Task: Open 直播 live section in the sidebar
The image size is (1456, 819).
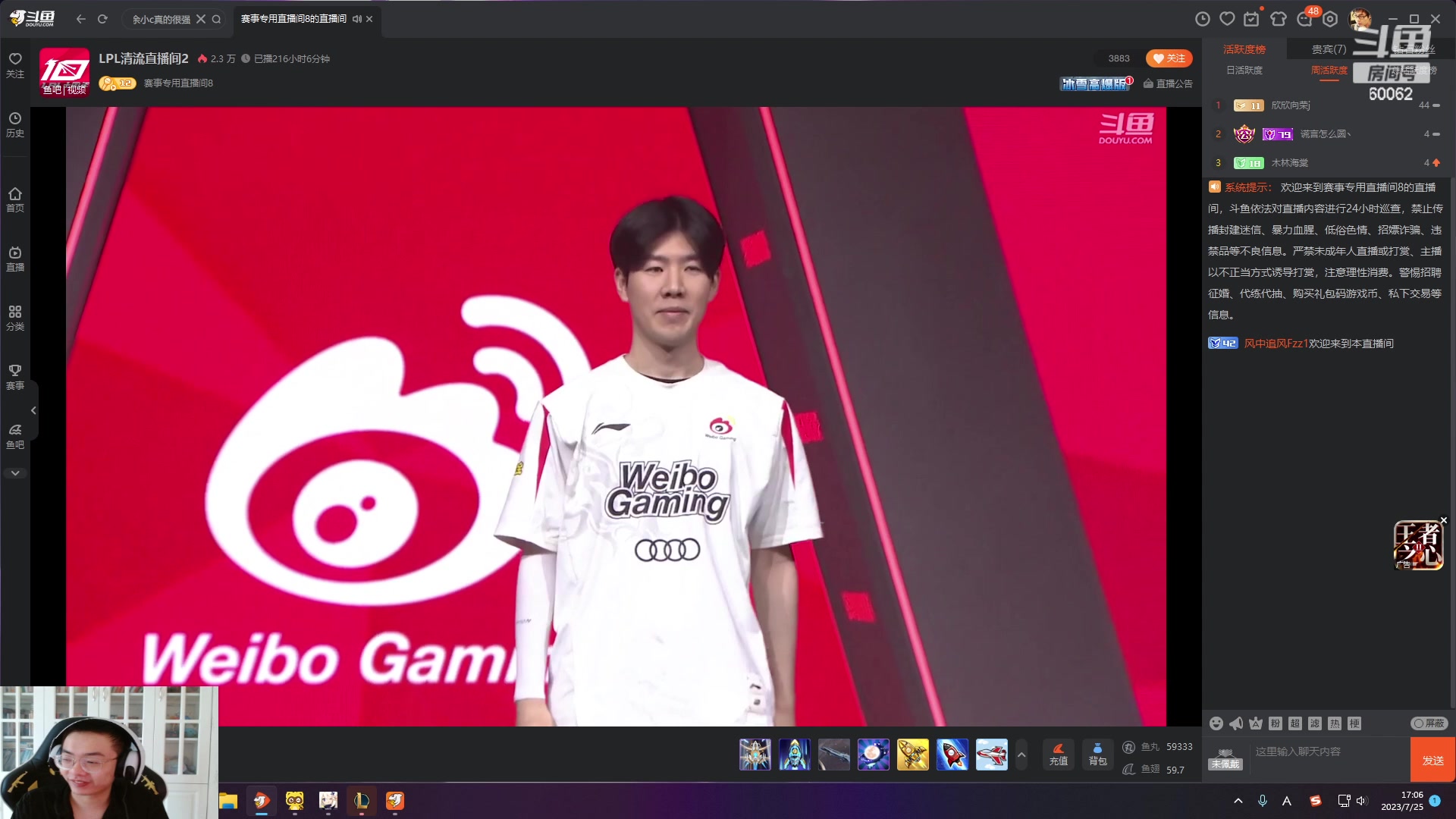Action: coord(15,259)
